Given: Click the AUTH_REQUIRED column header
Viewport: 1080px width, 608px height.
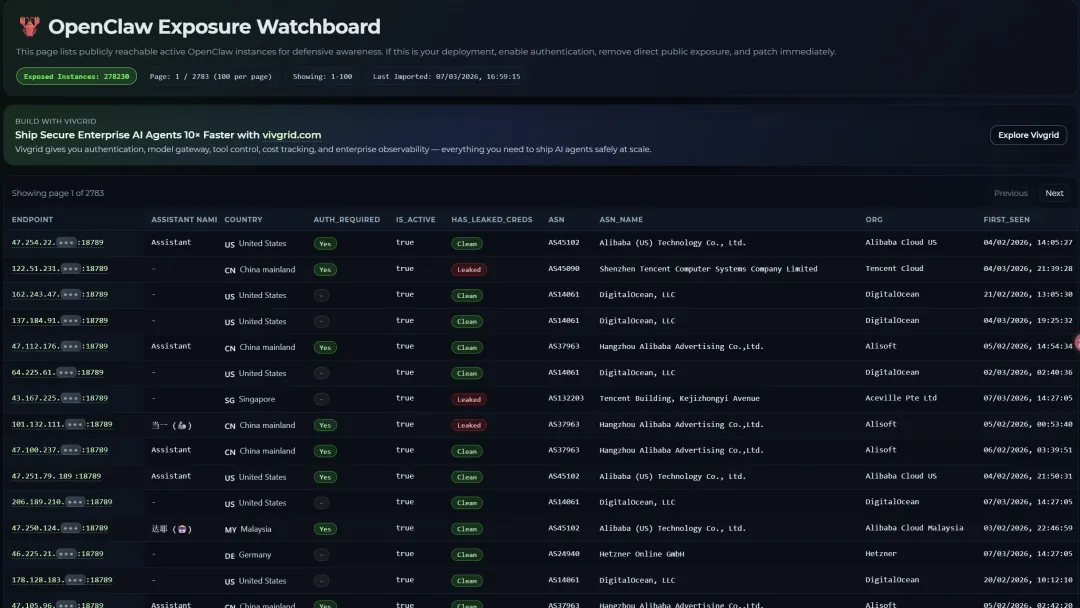Looking at the screenshot, I should (x=346, y=220).
